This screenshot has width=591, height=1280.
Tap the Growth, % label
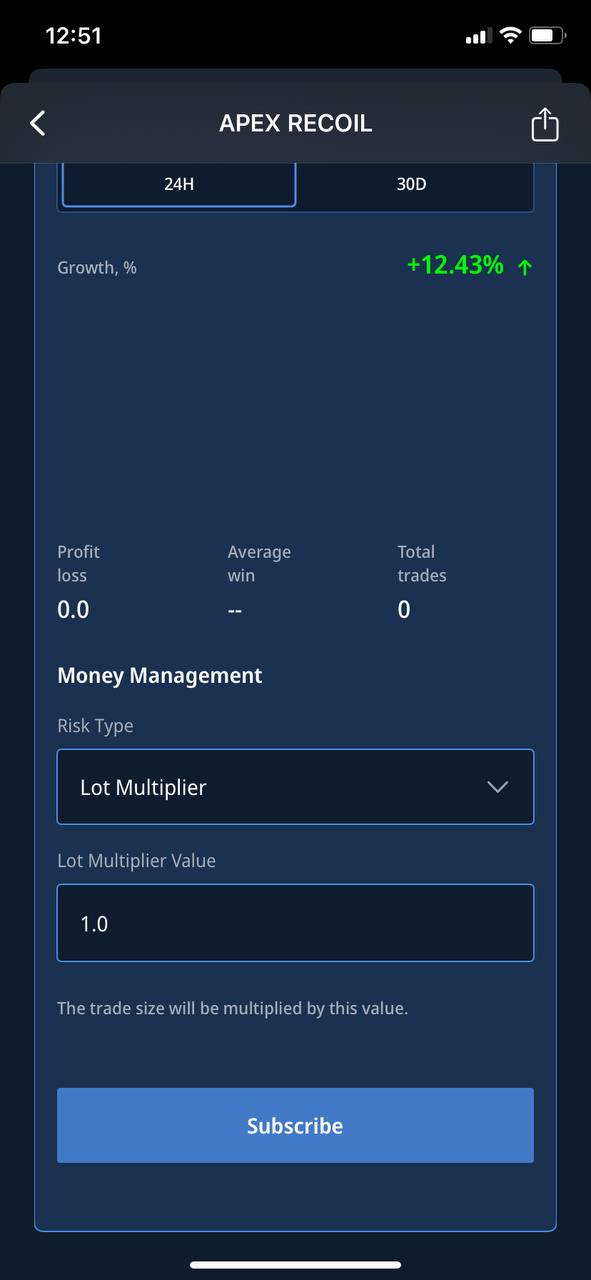(97, 268)
